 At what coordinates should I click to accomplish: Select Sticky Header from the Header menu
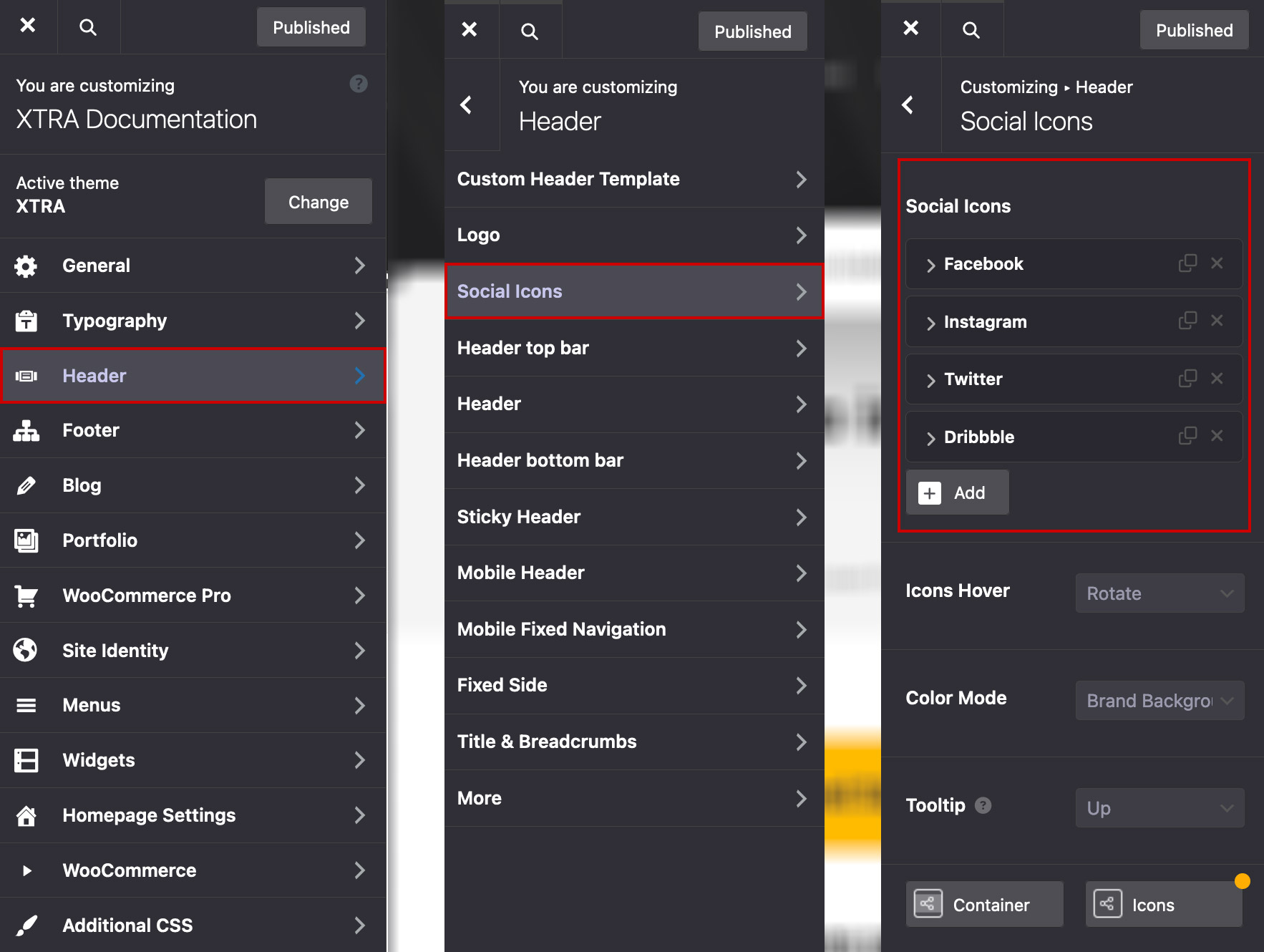point(633,517)
